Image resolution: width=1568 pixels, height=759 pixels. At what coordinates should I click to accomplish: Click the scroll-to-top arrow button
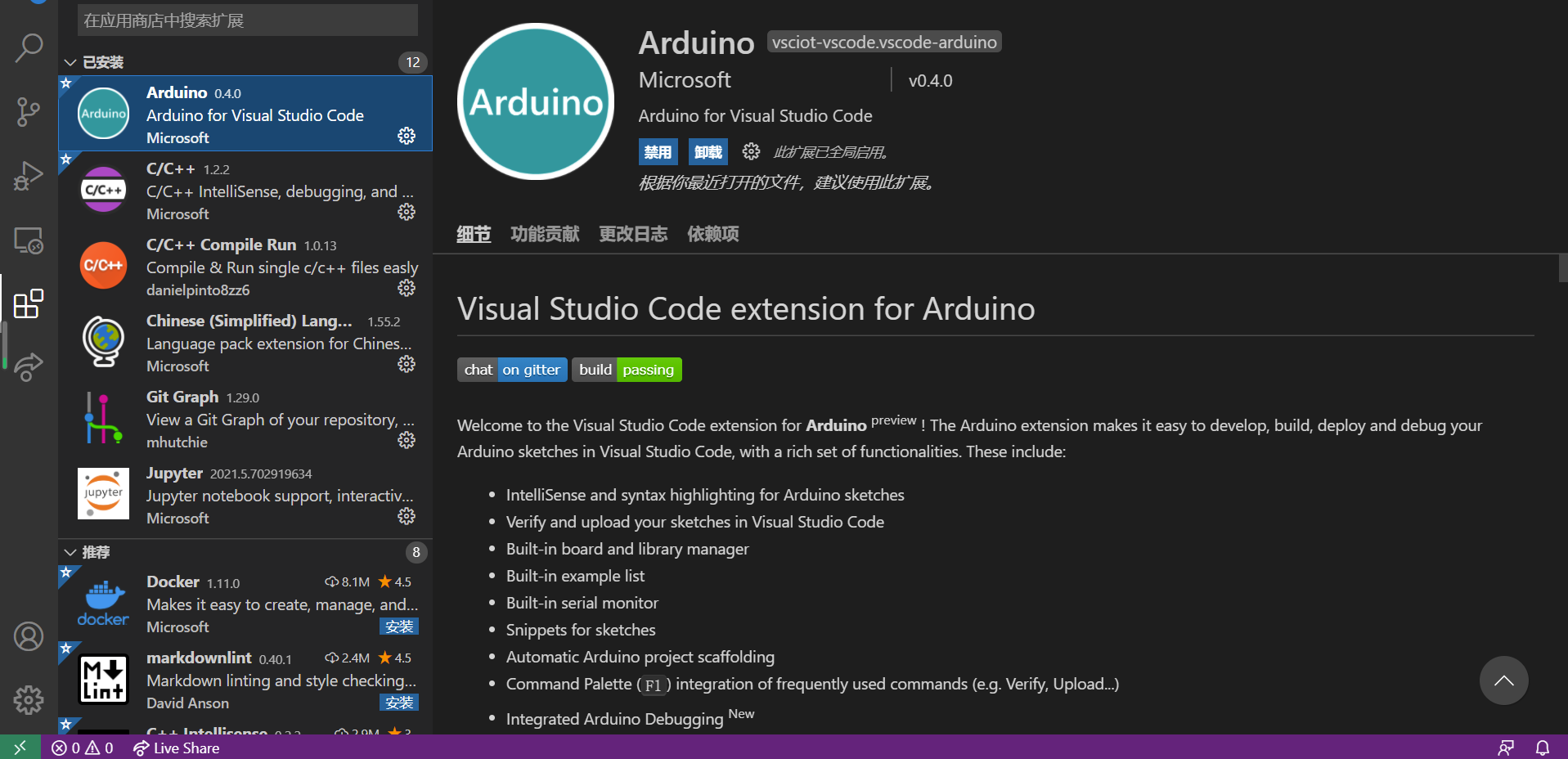1503,680
